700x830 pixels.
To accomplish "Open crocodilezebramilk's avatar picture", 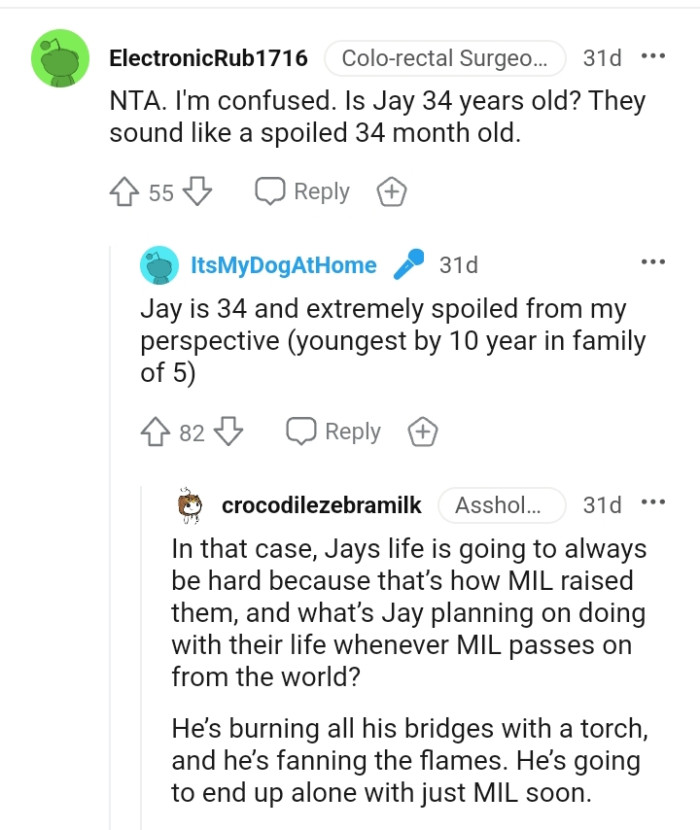I will (190, 506).
